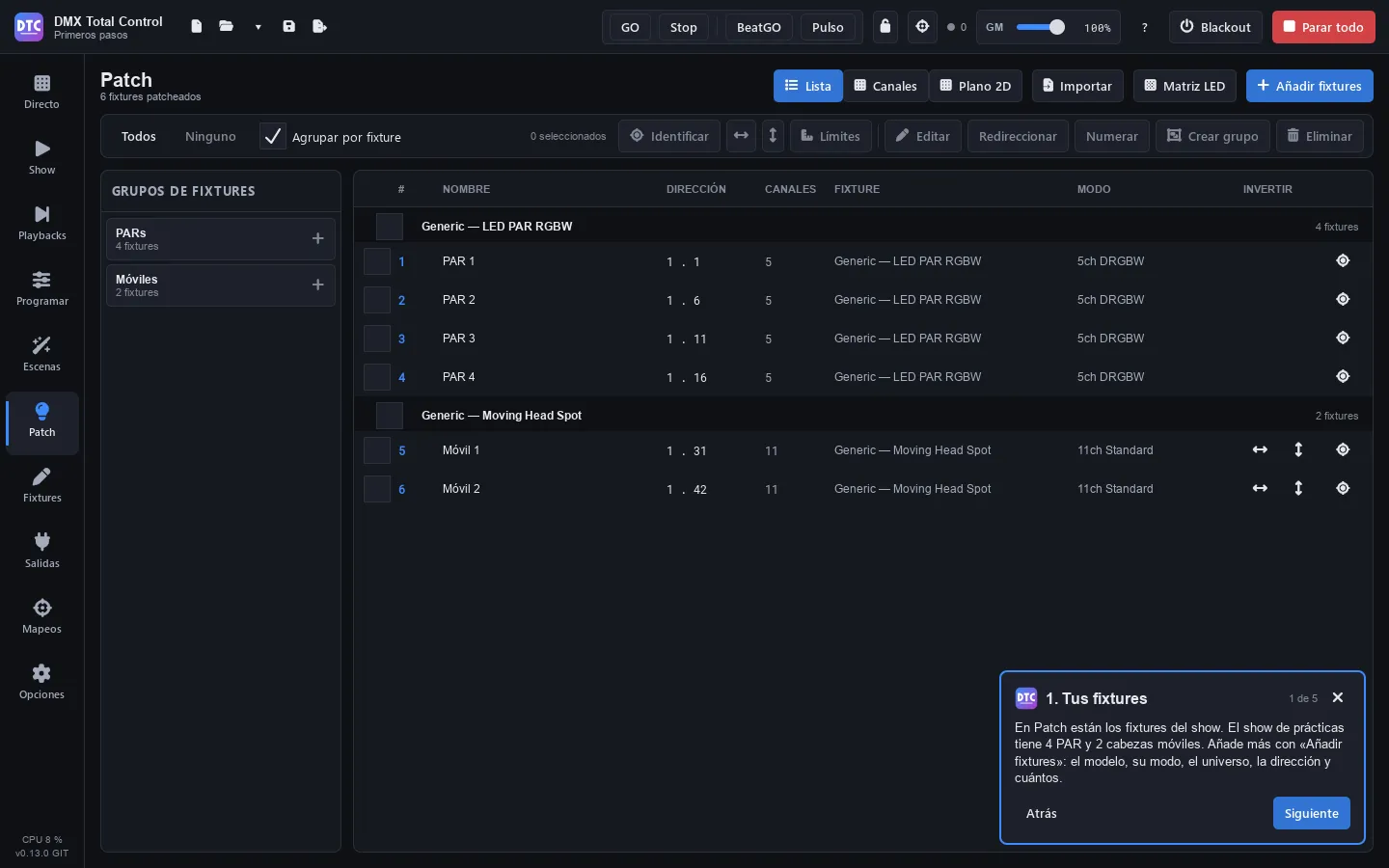Click the new file icon in top bar
This screenshot has width=1389, height=868.
click(197, 27)
